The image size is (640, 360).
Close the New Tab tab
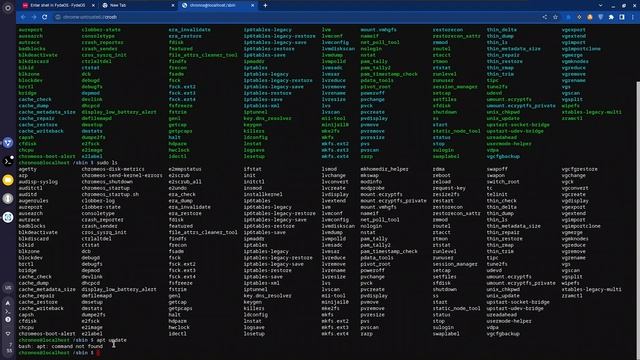tap(173, 5)
